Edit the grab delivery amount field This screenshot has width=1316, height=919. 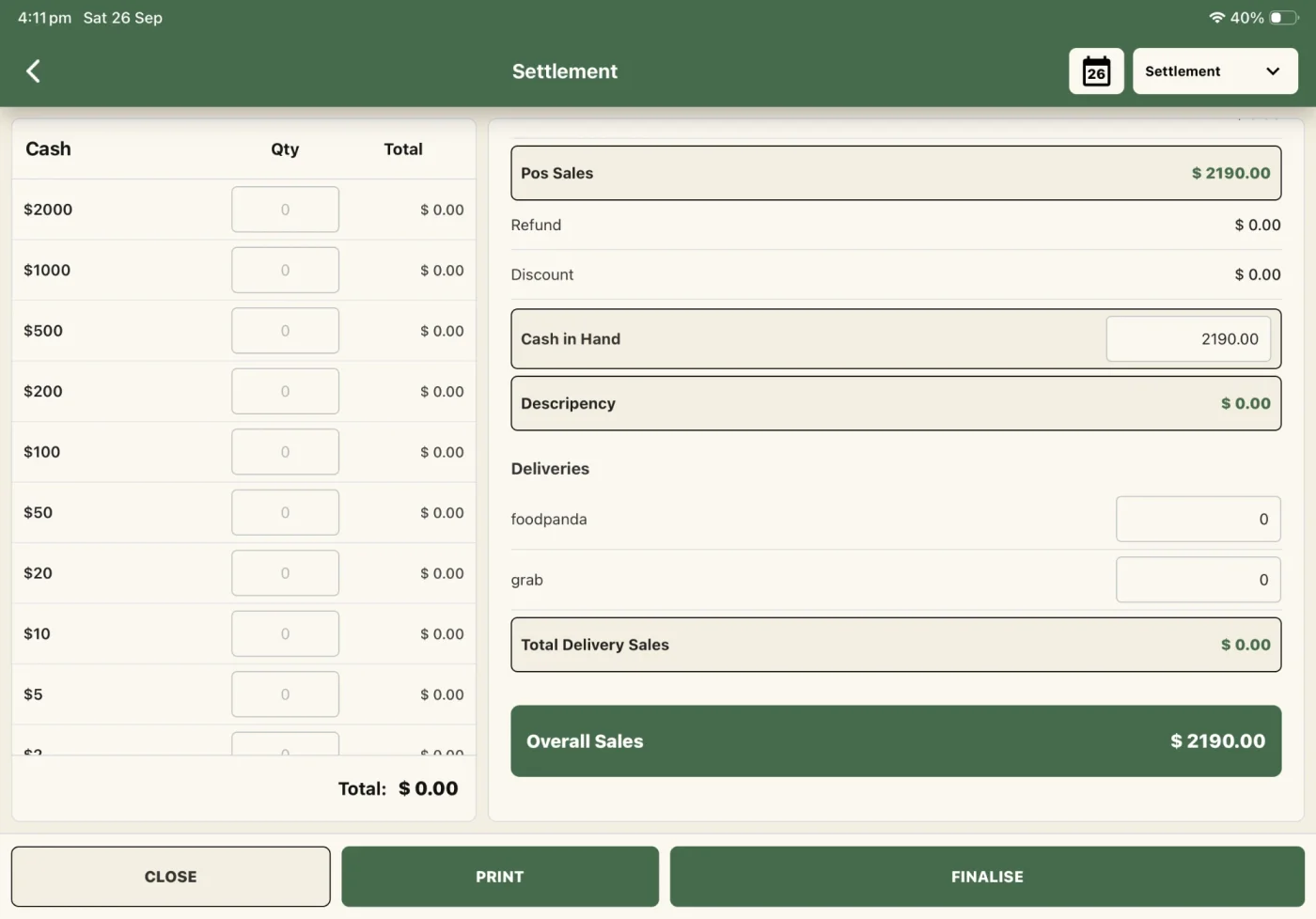click(x=1198, y=580)
